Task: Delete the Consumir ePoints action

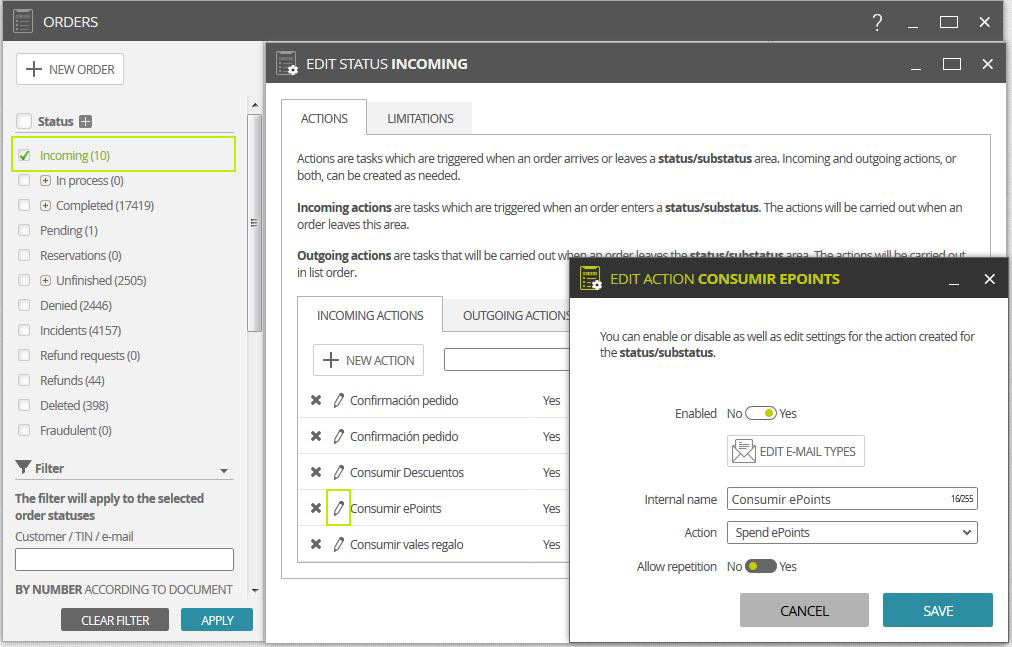Action: (x=316, y=508)
